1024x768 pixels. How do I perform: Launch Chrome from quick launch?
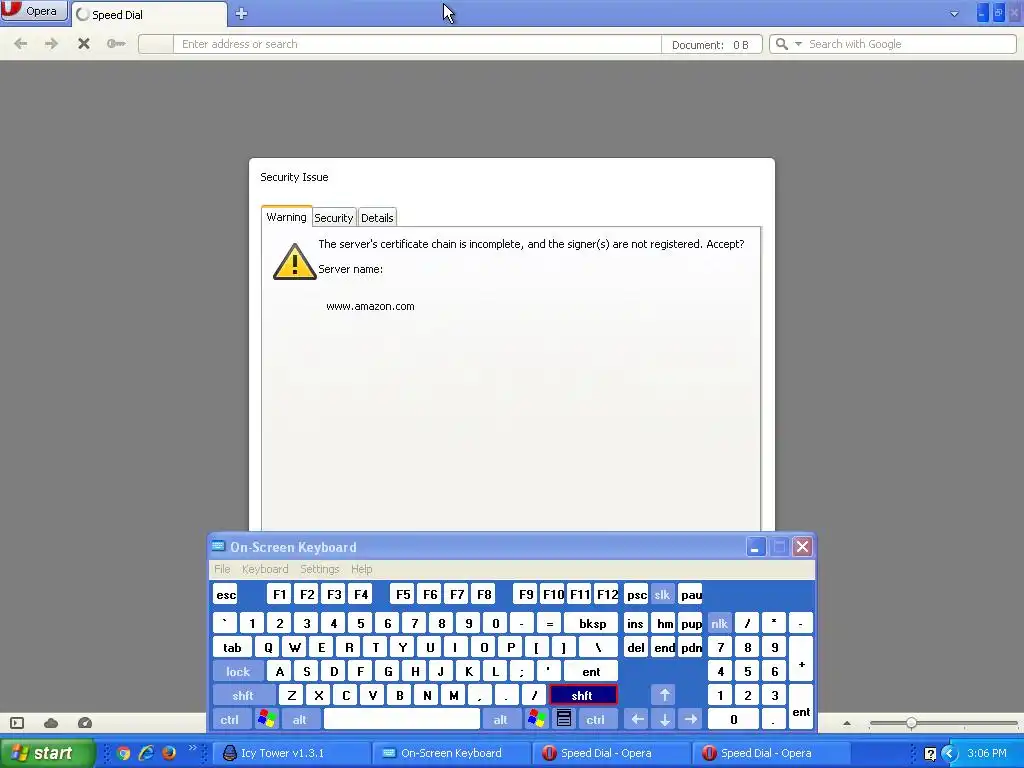click(x=123, y=753)
